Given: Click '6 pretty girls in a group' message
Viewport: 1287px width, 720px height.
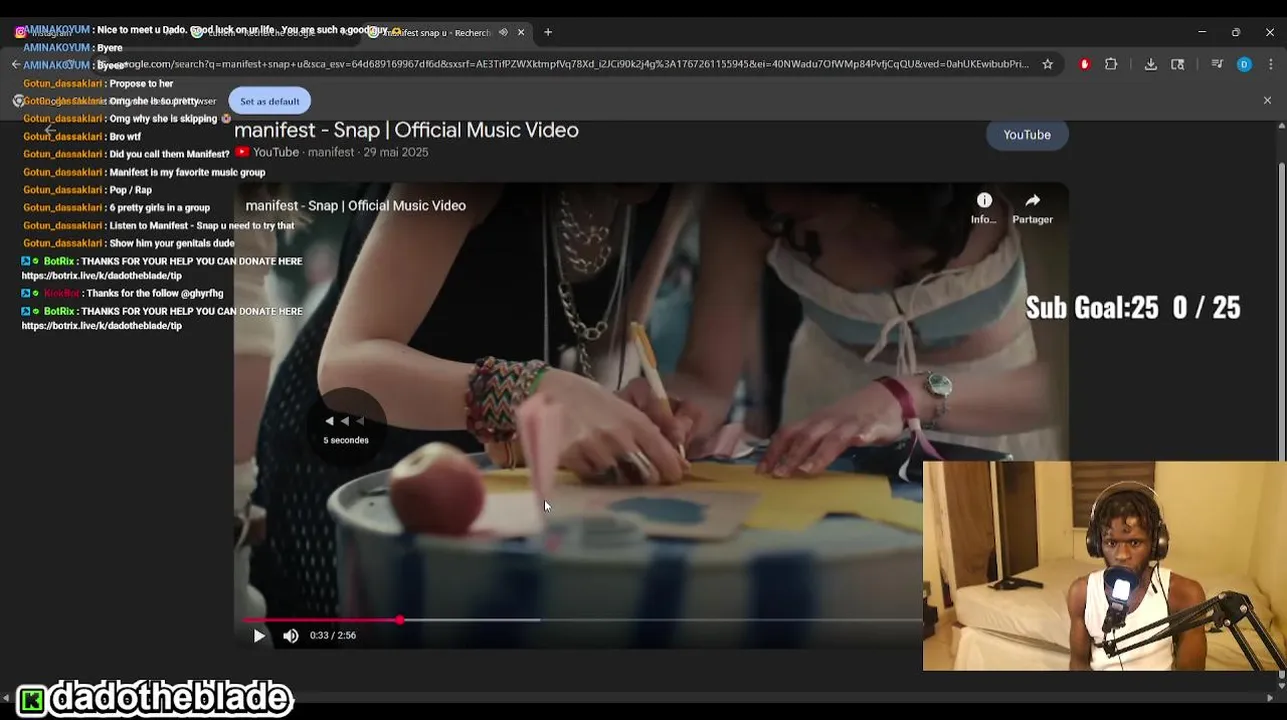Looking at the screenshot, I should [x=159, y=208].
